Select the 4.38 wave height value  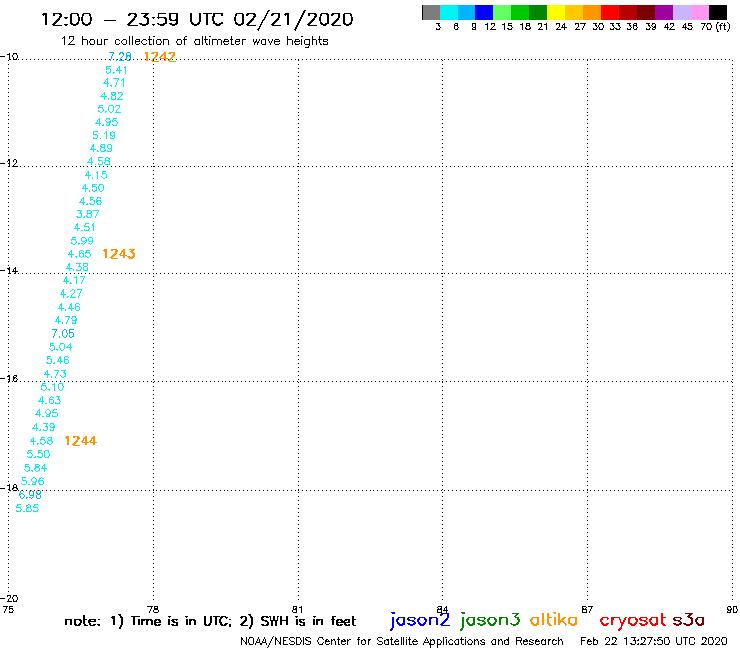77,268
